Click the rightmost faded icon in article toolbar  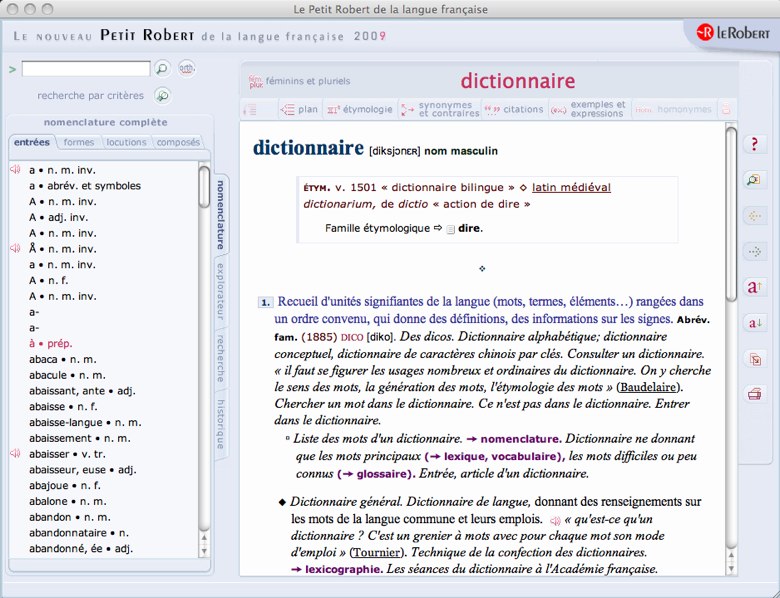726,109
